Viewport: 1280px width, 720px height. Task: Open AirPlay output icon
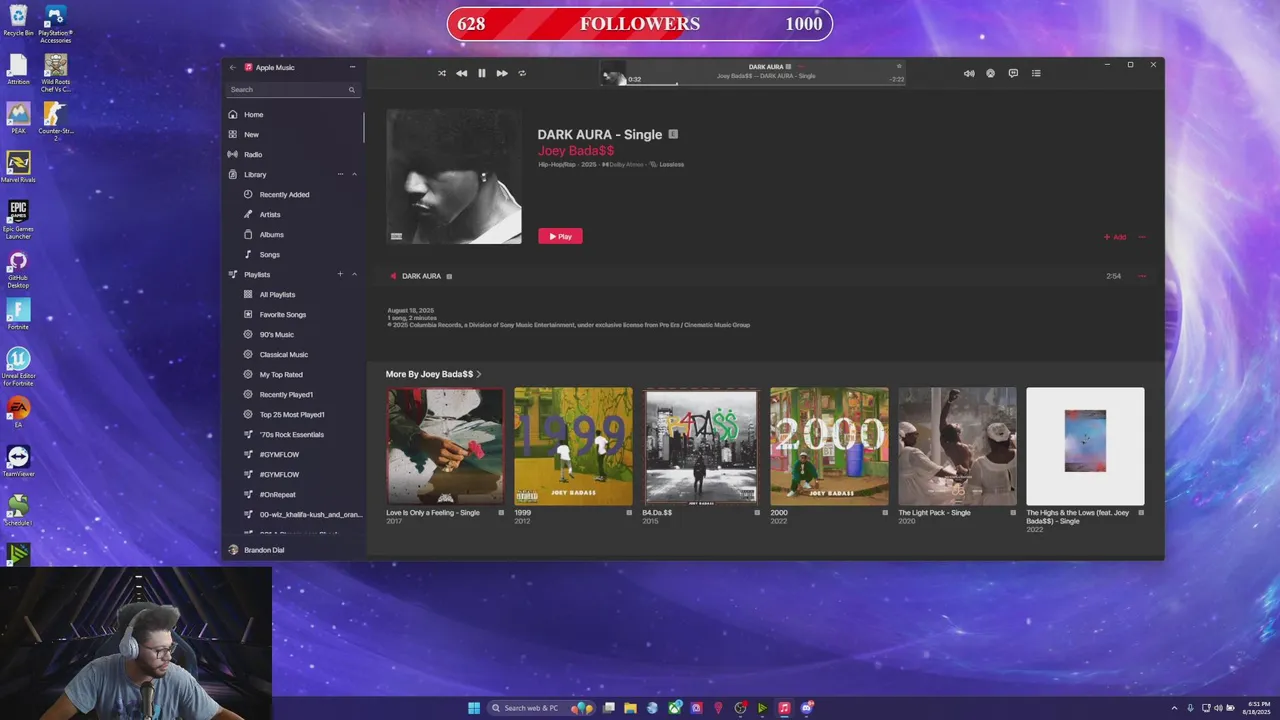[990, 73]
